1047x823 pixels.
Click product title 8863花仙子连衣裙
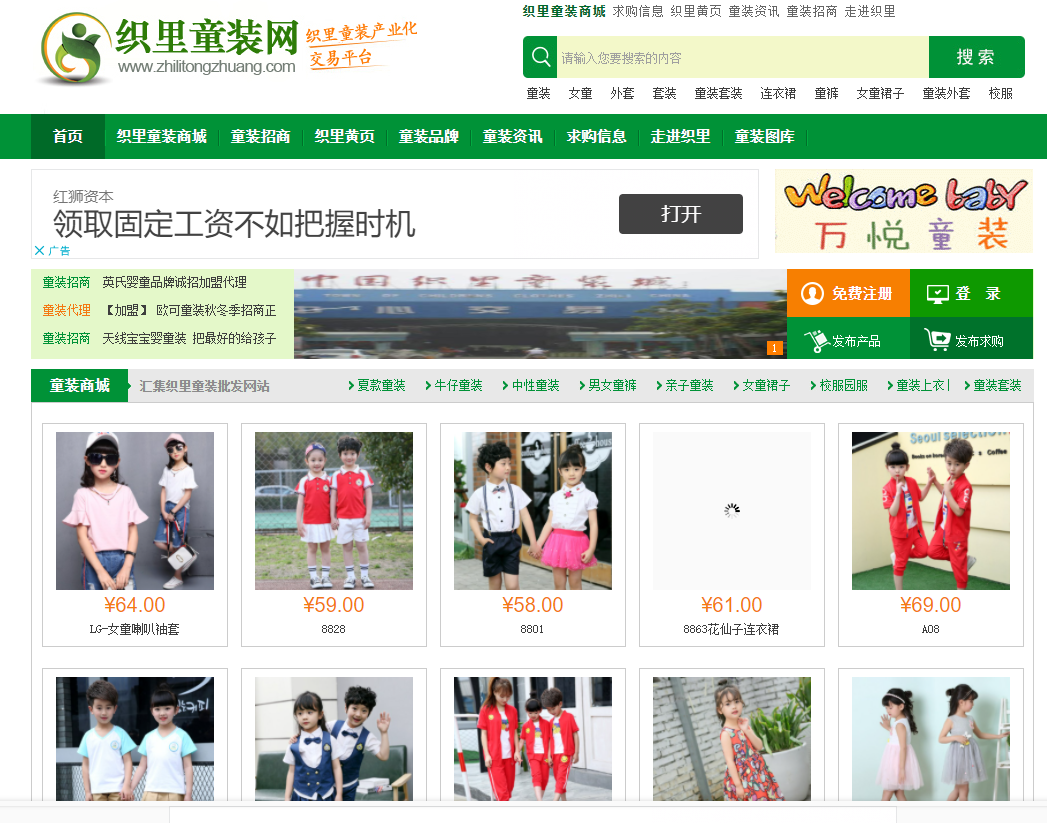point(731,629)
